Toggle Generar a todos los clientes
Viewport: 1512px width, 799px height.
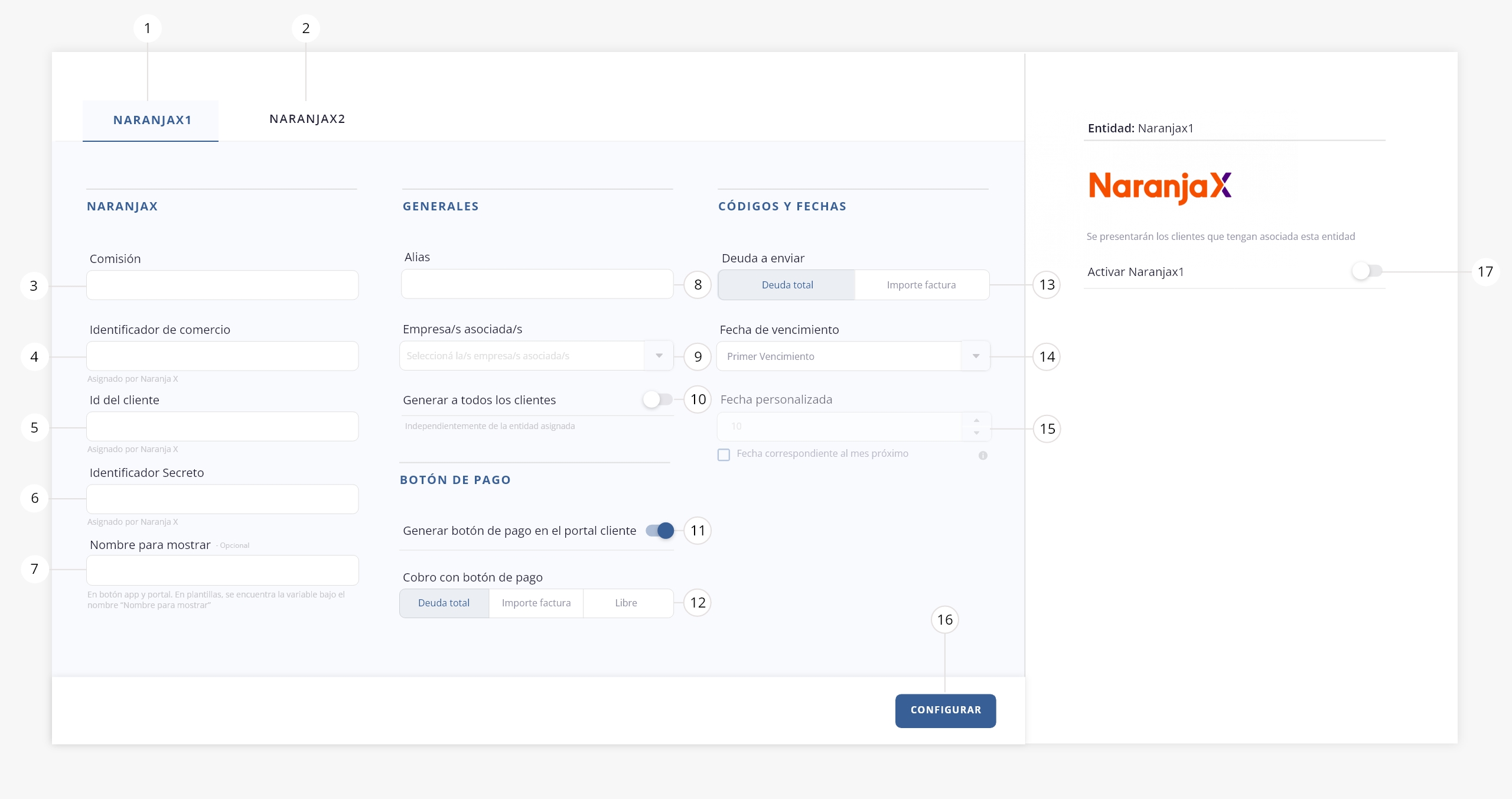point(657,399)
